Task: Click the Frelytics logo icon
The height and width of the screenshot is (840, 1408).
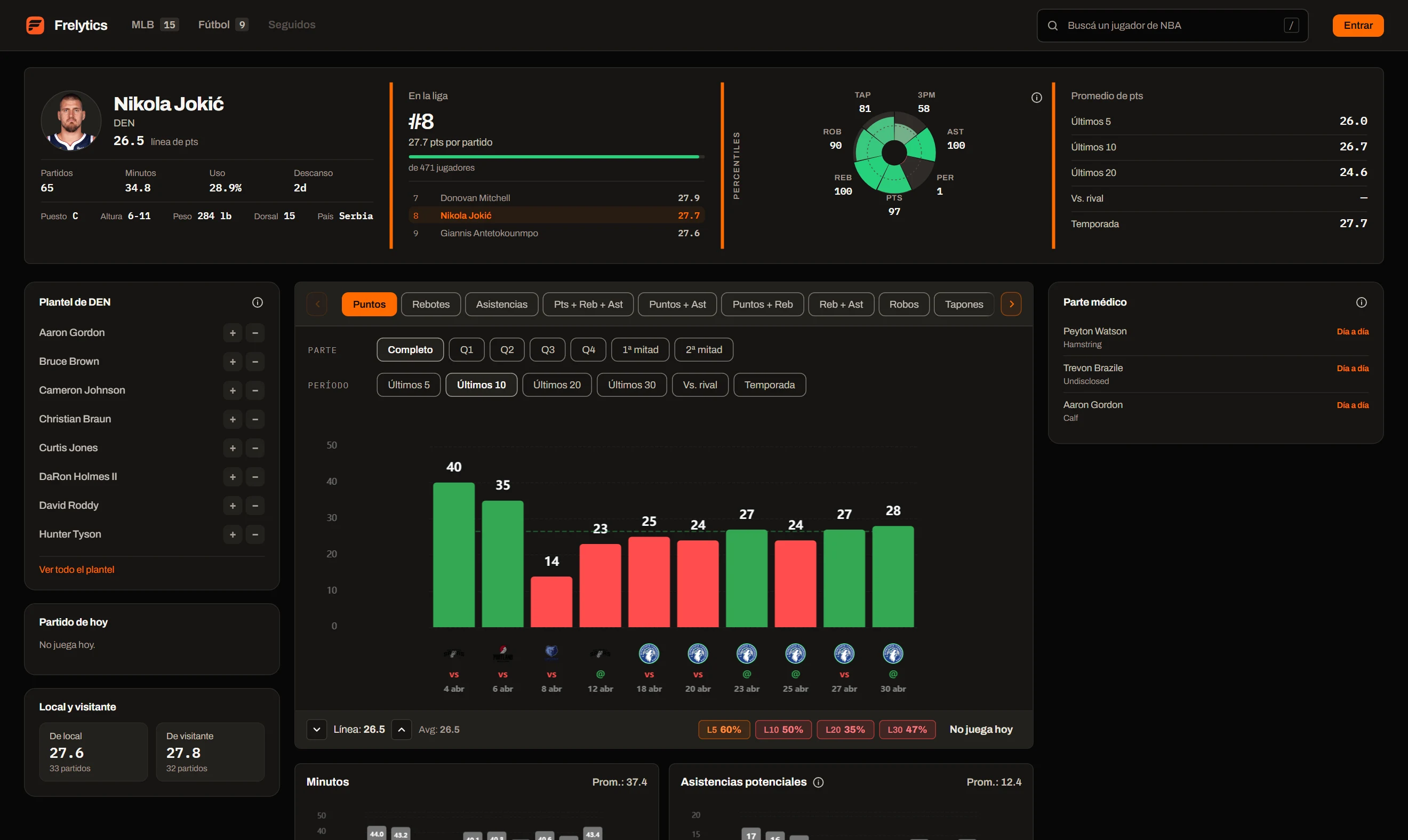Action: [x=35, y=25]
